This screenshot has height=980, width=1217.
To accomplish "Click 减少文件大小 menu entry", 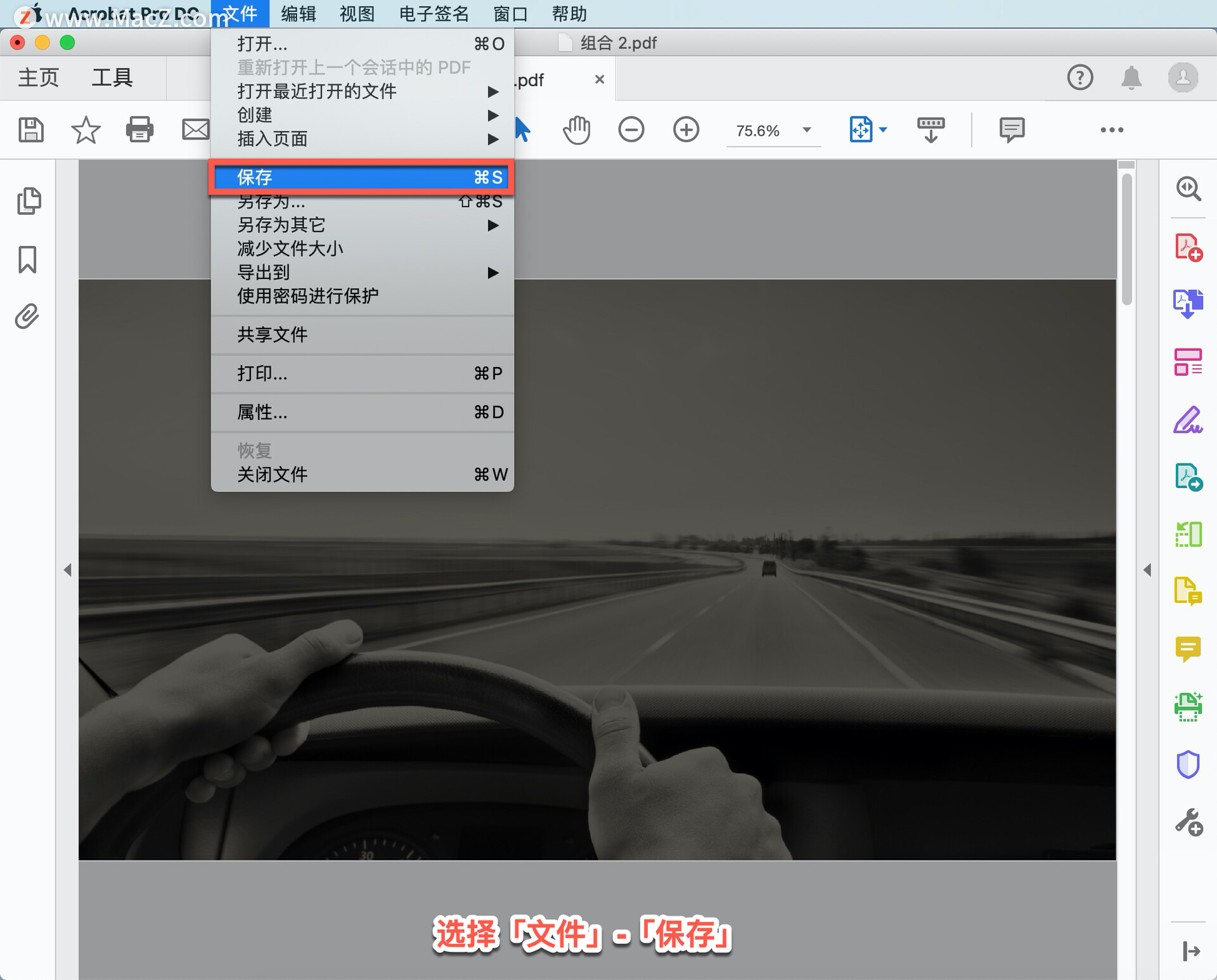I will click(290, 248).
